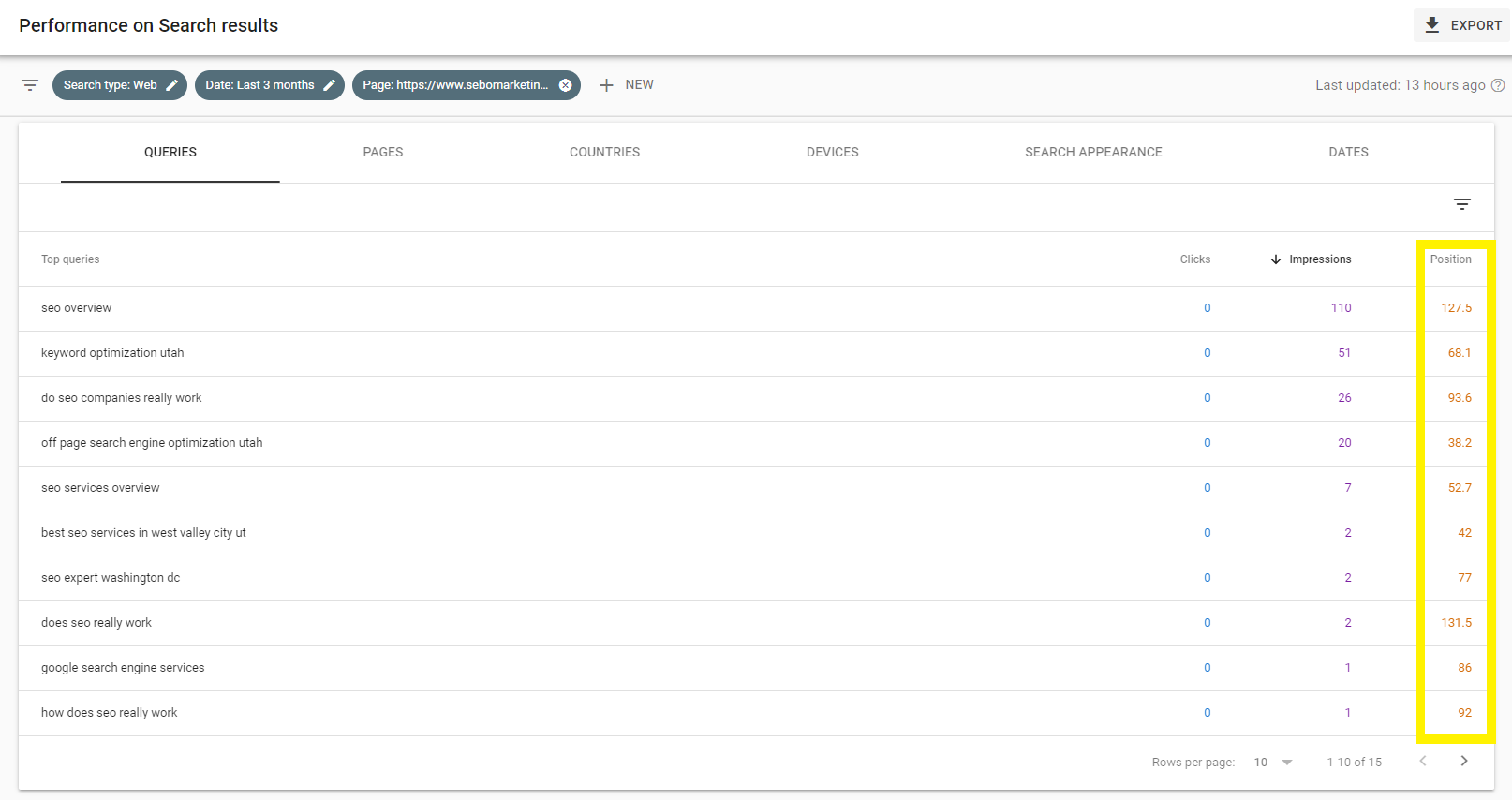Click the Date: Last 3 months chip
This screenshot has width=1512, height=800.
(270, 85)
